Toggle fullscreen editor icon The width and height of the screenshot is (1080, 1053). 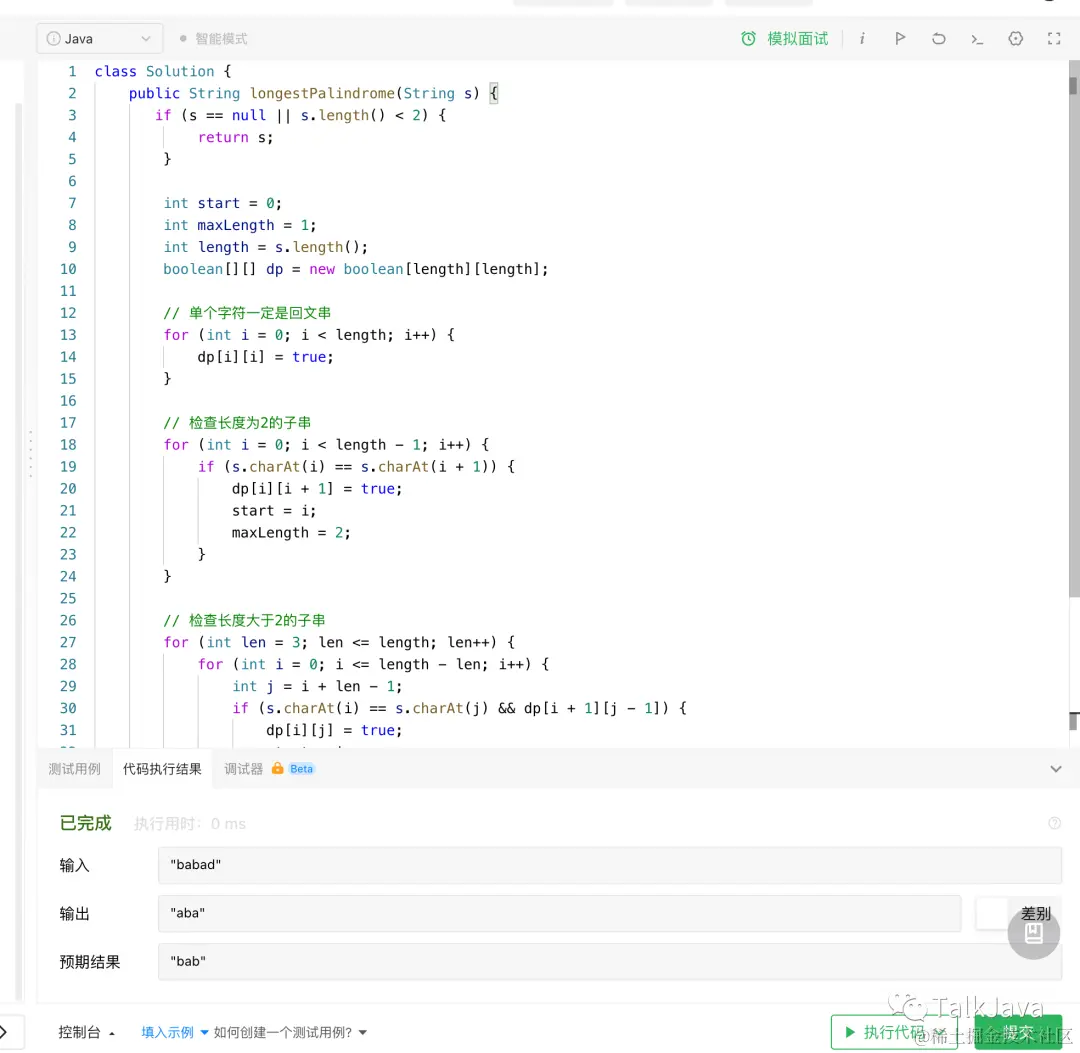pyautogui.click(x=1054, y=39)
